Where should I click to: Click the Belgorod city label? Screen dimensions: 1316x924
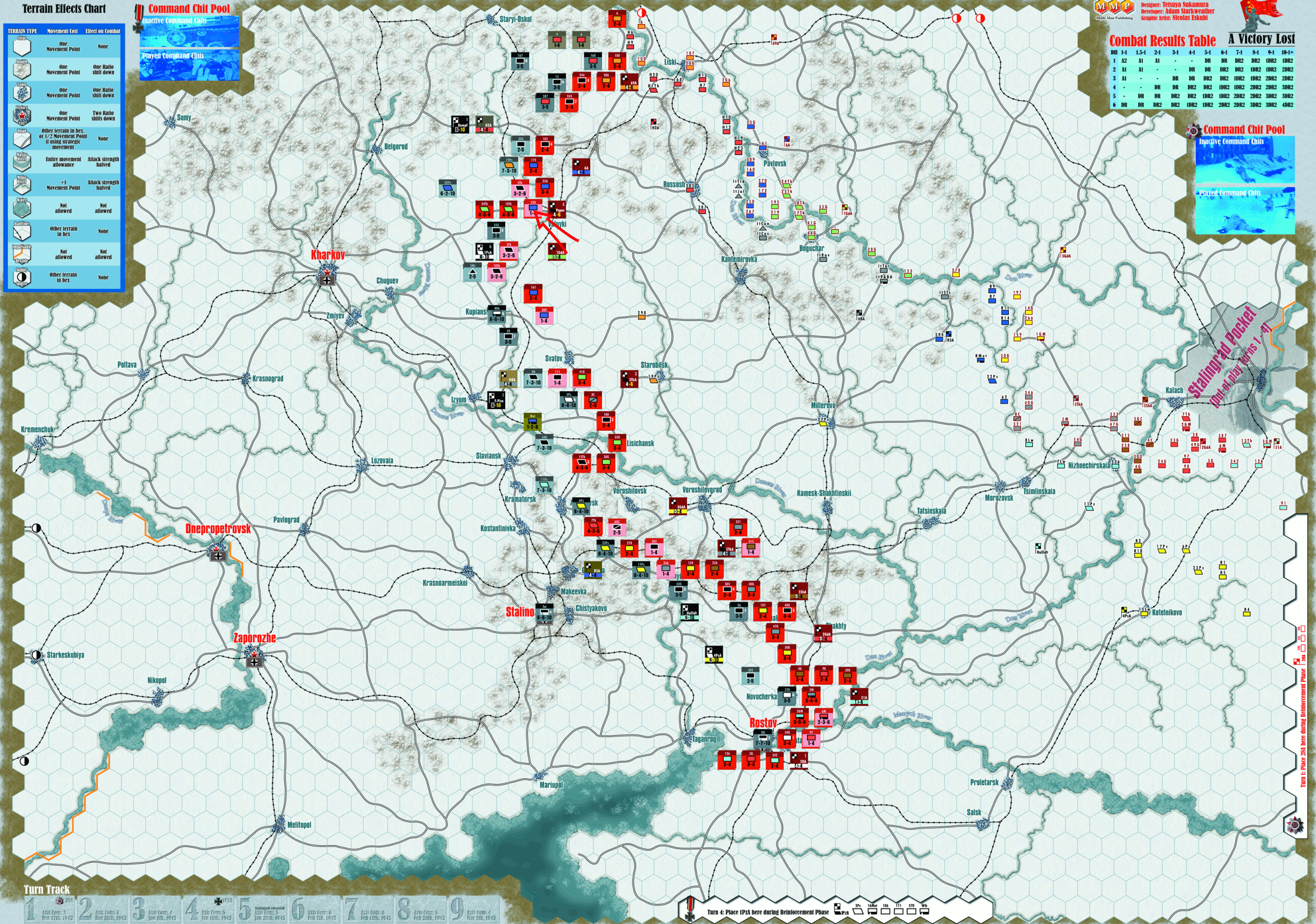(396, 147)
